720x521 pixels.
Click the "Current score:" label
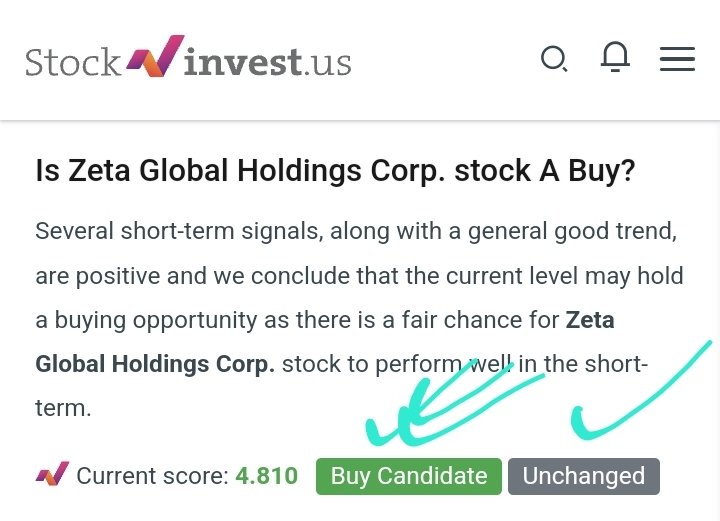pyautogui.click(x=152, y=476)
